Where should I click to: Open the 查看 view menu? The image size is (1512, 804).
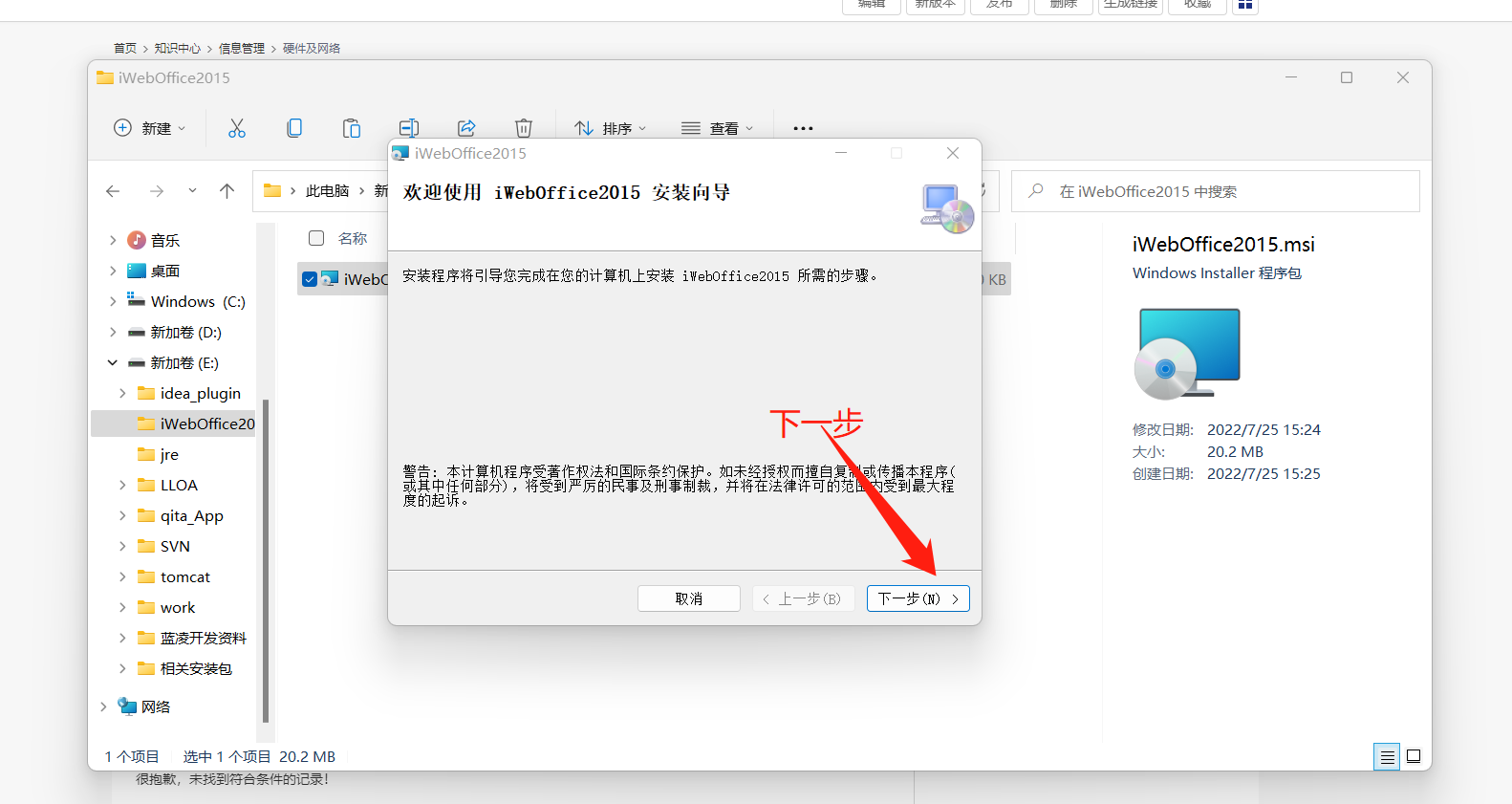click(x=718, y=128)
